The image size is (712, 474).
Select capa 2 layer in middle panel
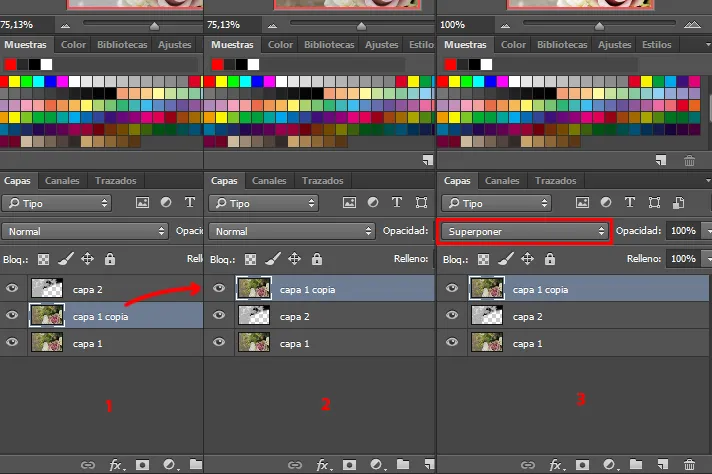point(320,316)
